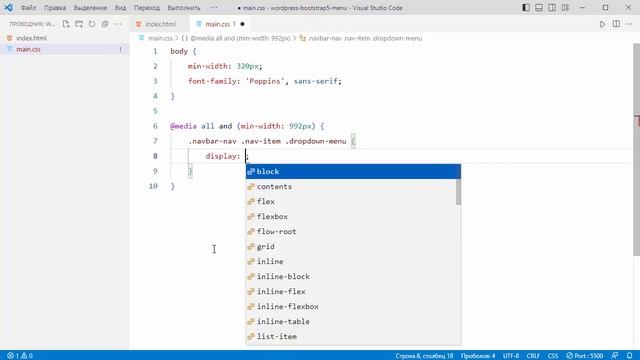Click @media breadcrumb segment
The height and width of the screenshot is (360, 640).
pyautogui.click(x=240, y=38)
